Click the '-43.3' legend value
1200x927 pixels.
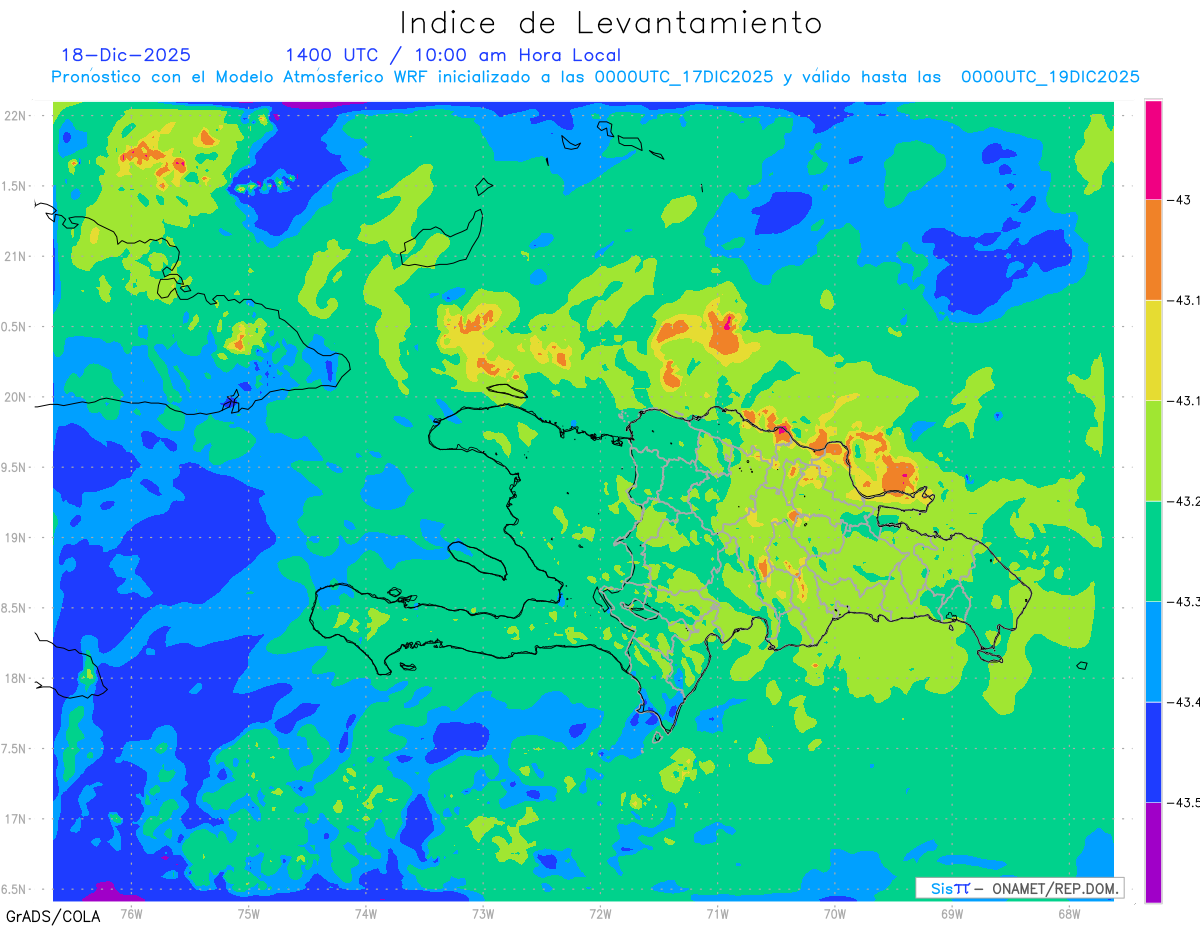coord(1186,601)
